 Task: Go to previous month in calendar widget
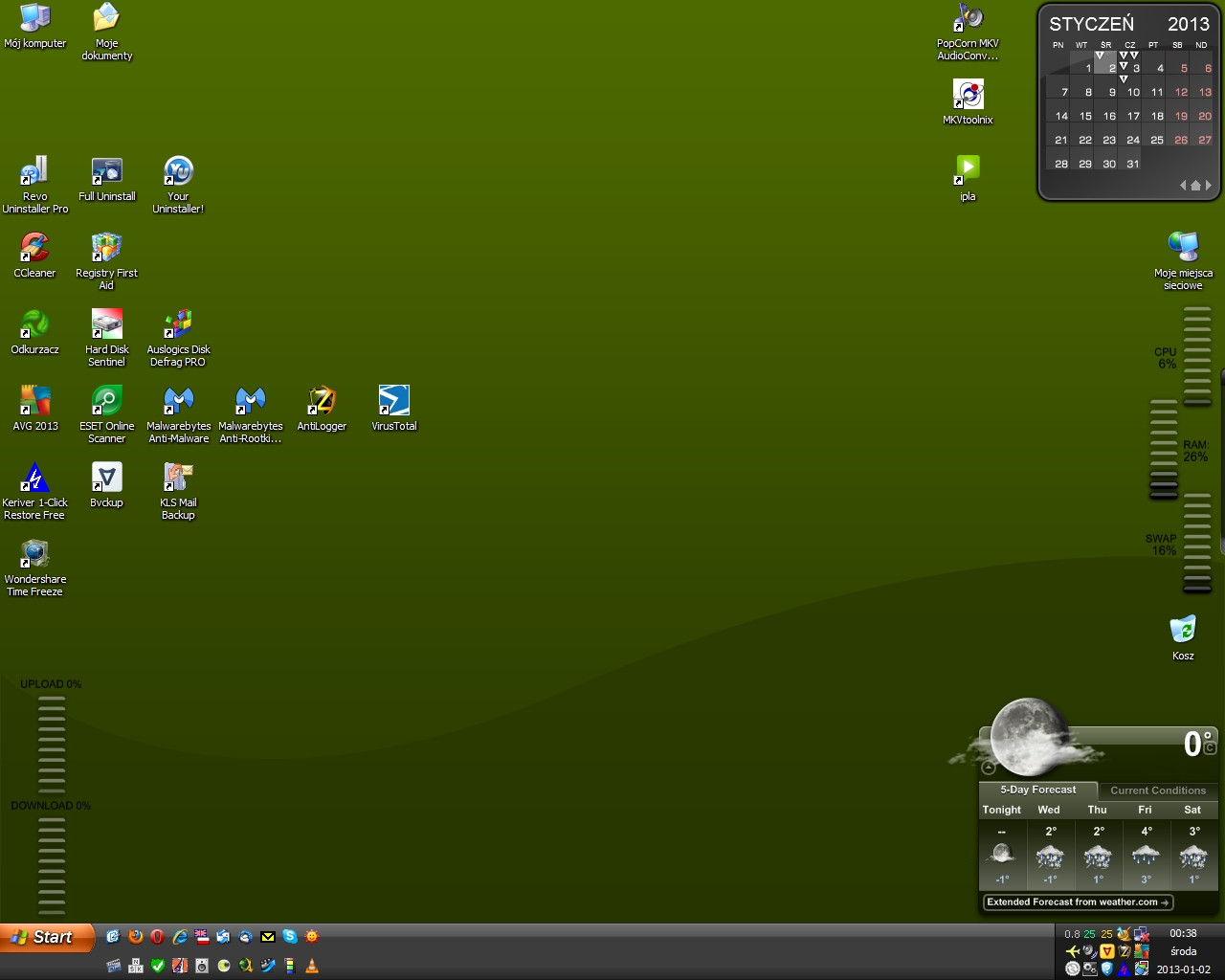pyautogui.click(x=1183, y=186)
